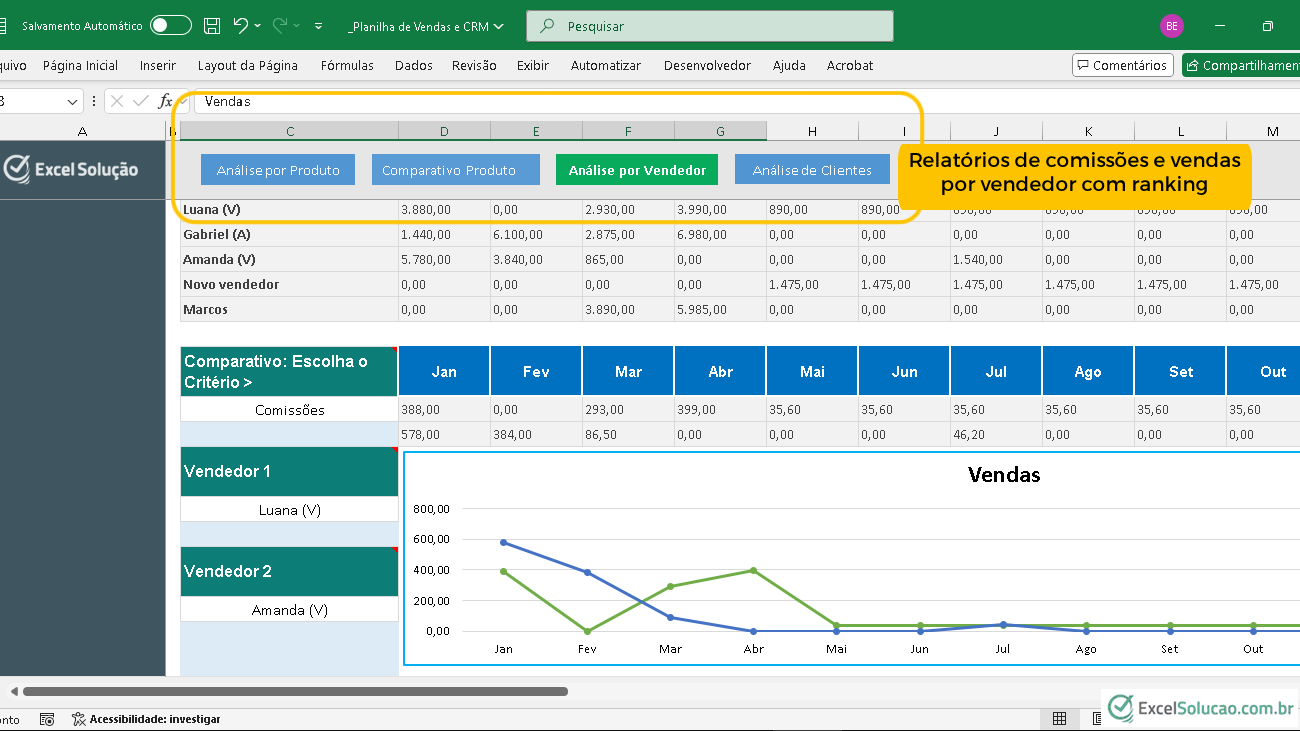
Task: Expand the Name Box dropdown arrow
Action: 72,101
